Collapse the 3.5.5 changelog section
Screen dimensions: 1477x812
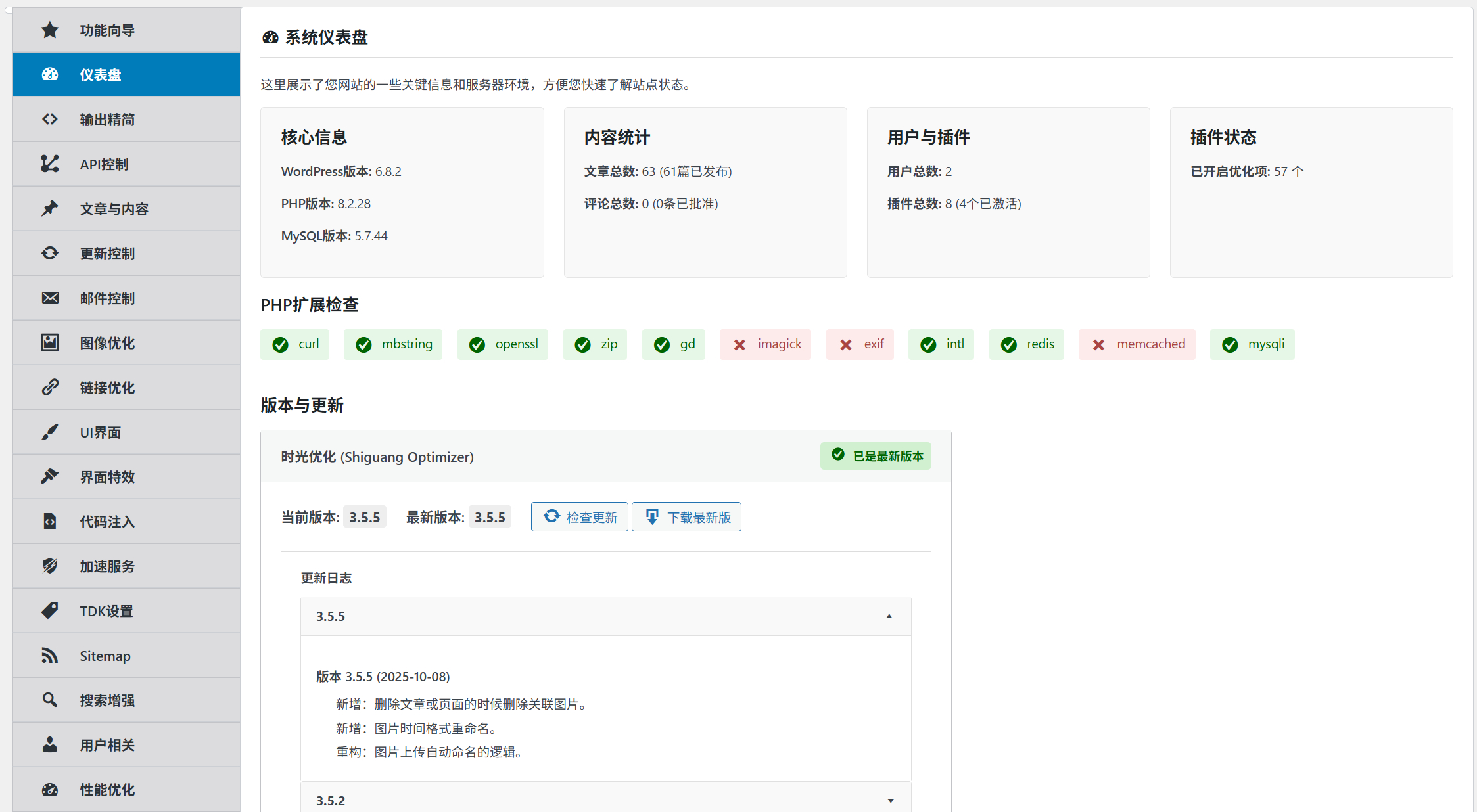tap(605, 616)
